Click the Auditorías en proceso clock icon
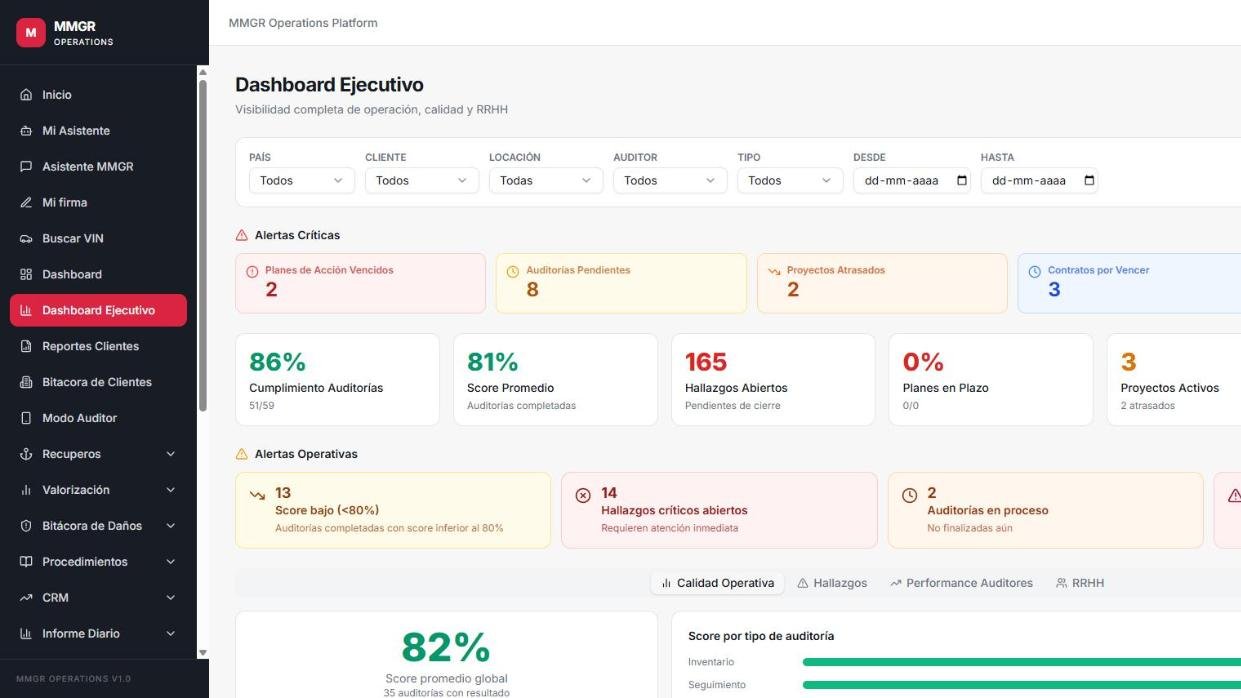1241x698 pixels. click(909, 495)
